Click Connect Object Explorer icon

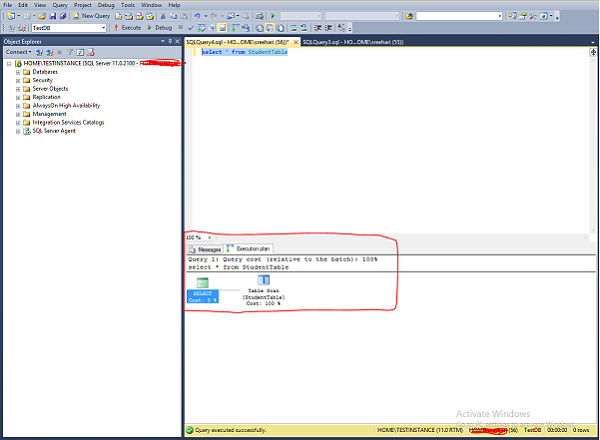pos(39,52)
